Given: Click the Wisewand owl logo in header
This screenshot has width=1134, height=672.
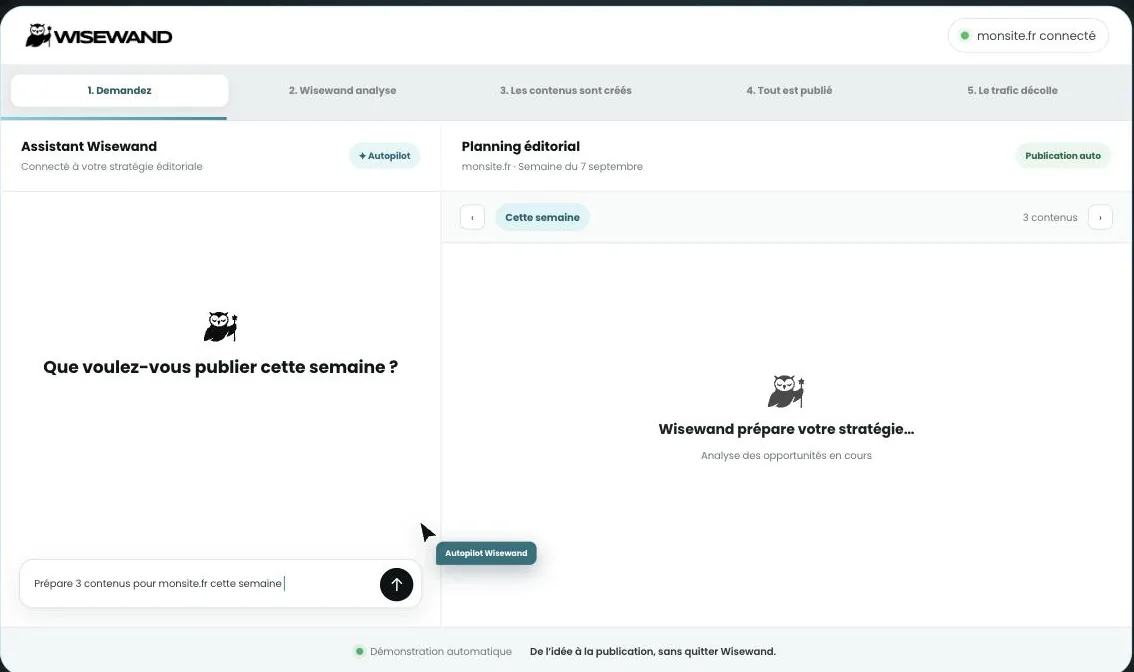Looking at the screenshot, I should (x=99, y=35).
